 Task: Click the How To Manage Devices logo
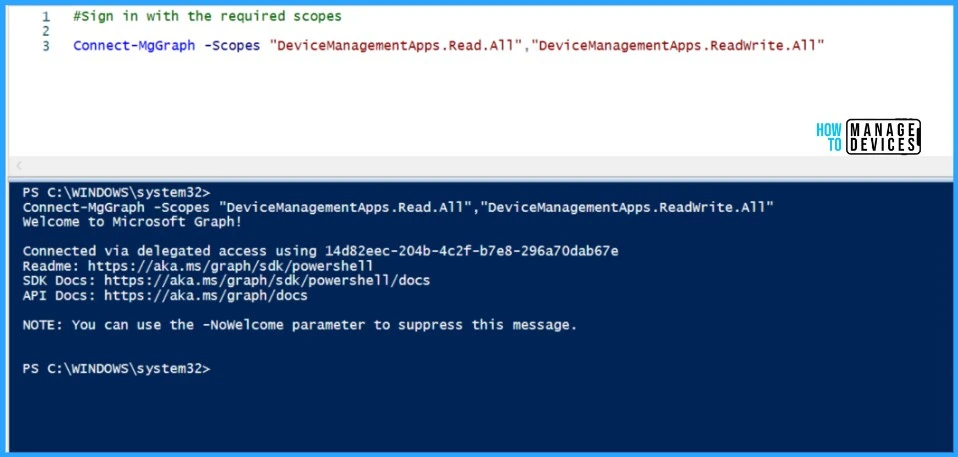click(867, 136)
